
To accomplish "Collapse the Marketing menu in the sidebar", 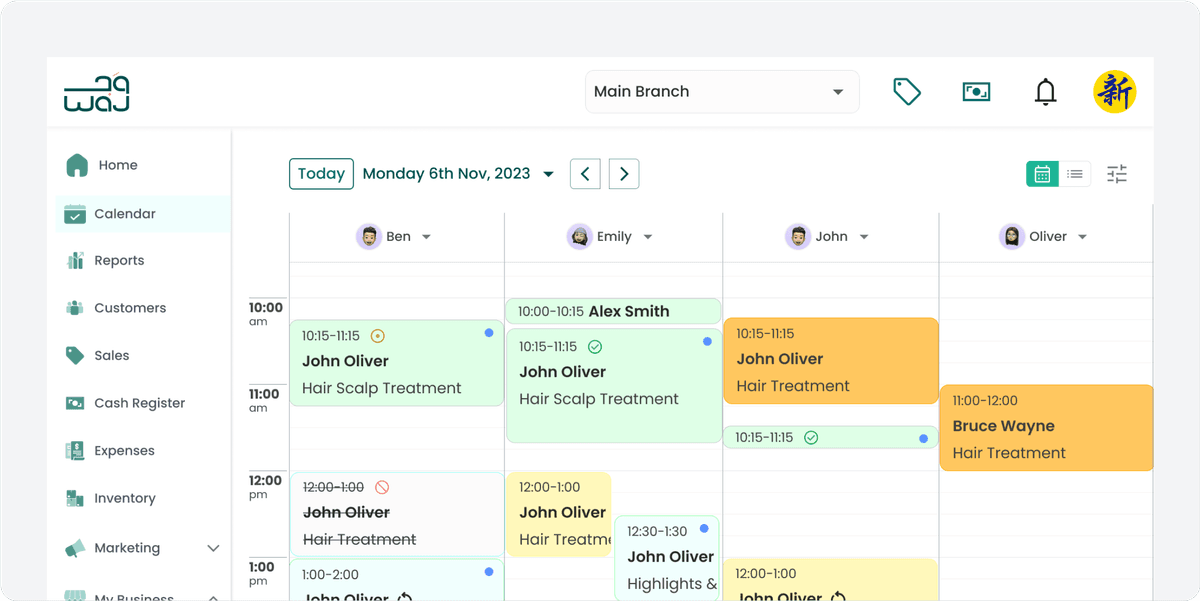I will [x=212, y=548].
